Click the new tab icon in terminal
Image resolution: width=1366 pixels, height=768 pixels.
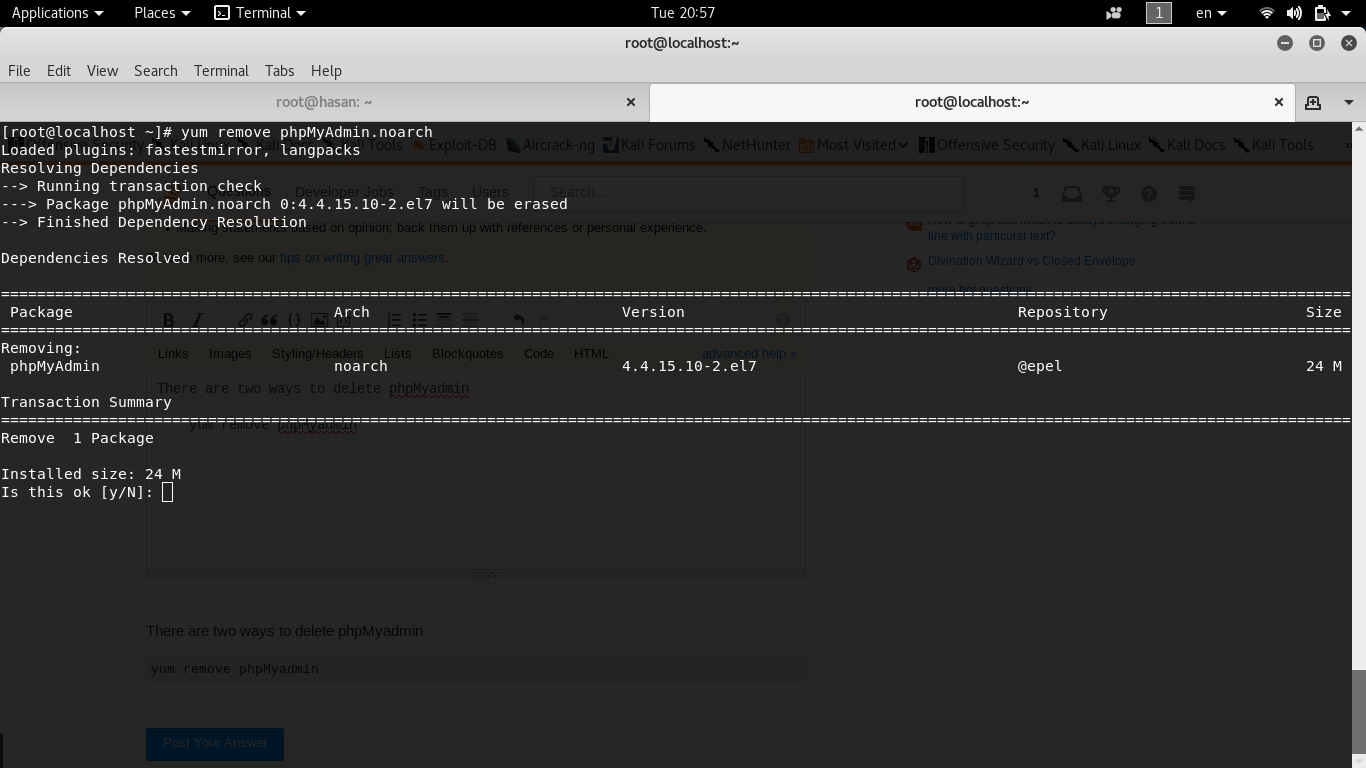tap(1313, 102)
